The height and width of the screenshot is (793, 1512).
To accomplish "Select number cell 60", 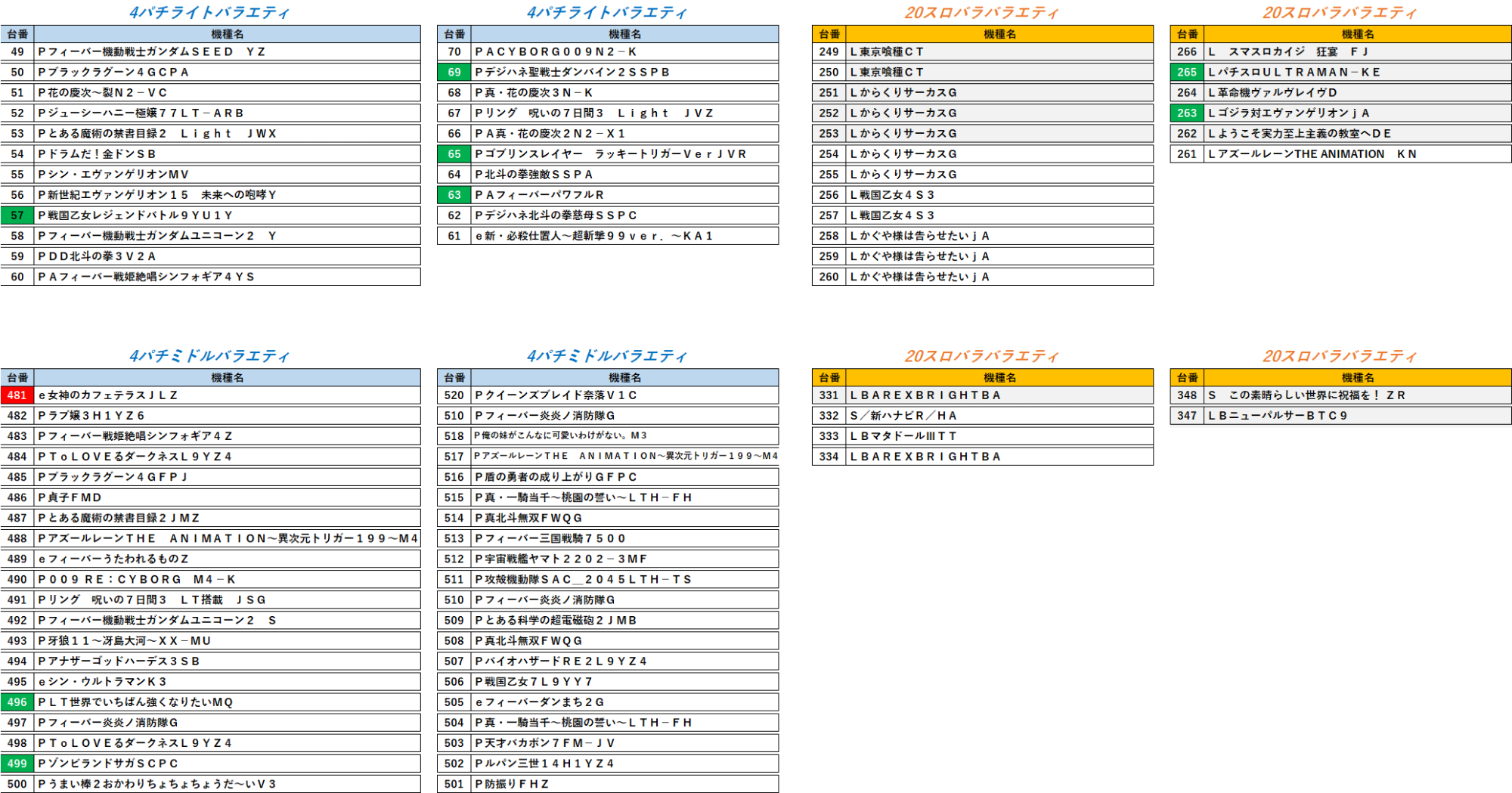I will pos(17,277).
